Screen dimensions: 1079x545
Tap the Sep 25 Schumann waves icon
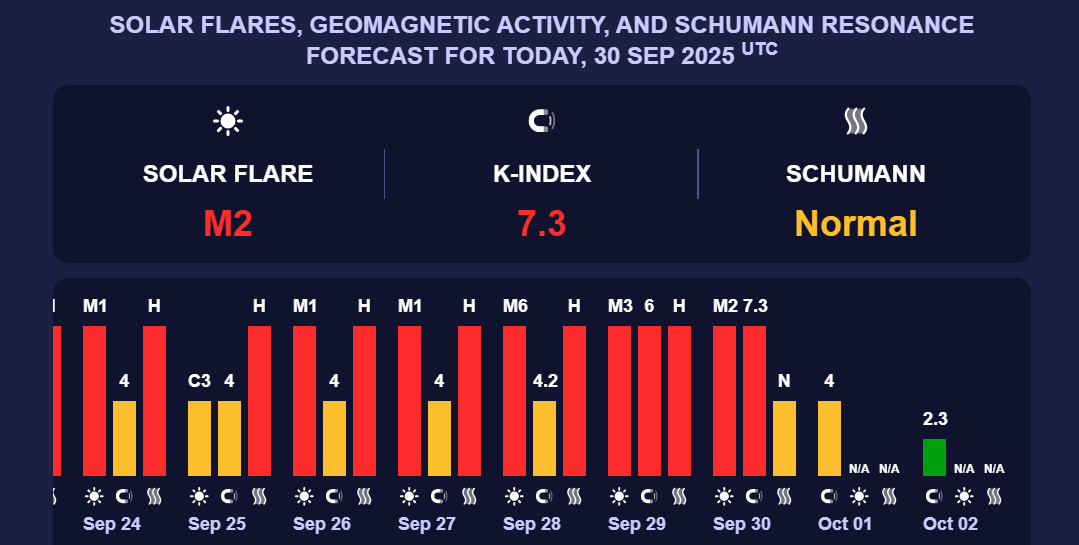(x=259, y=496)
